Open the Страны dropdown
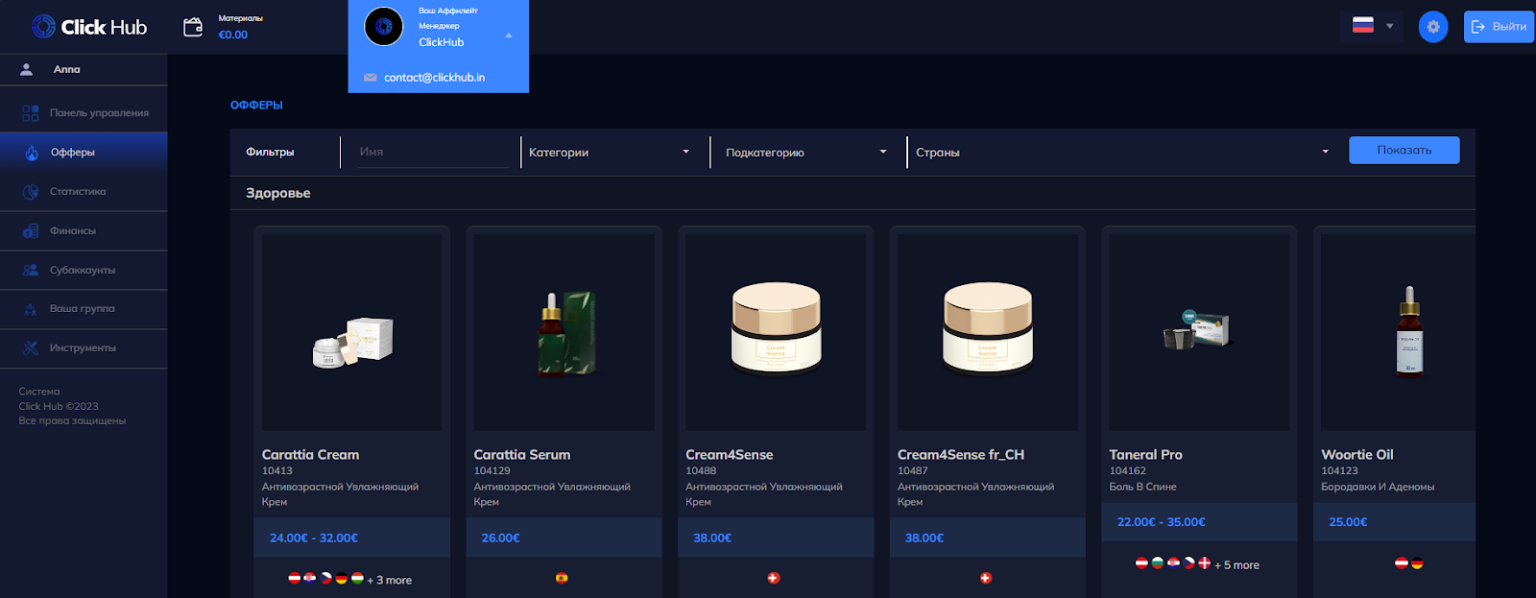 tap(1122, 152)
